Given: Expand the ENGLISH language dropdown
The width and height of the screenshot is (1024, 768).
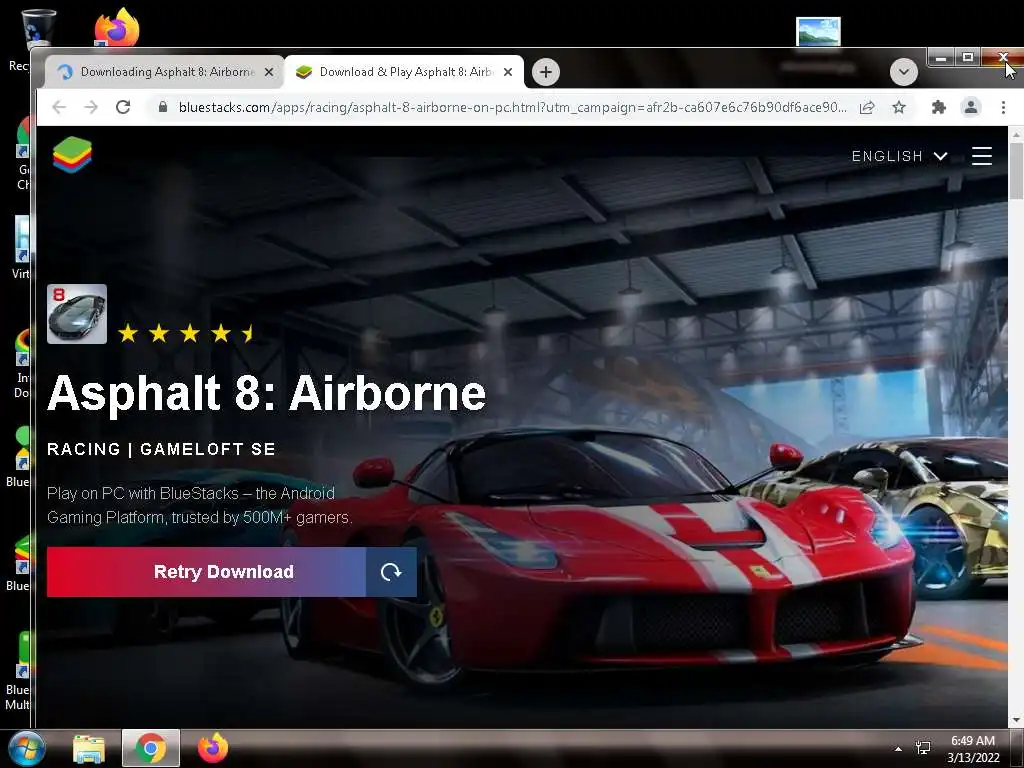Looking at the screenshot, I should tap(899, 156).
